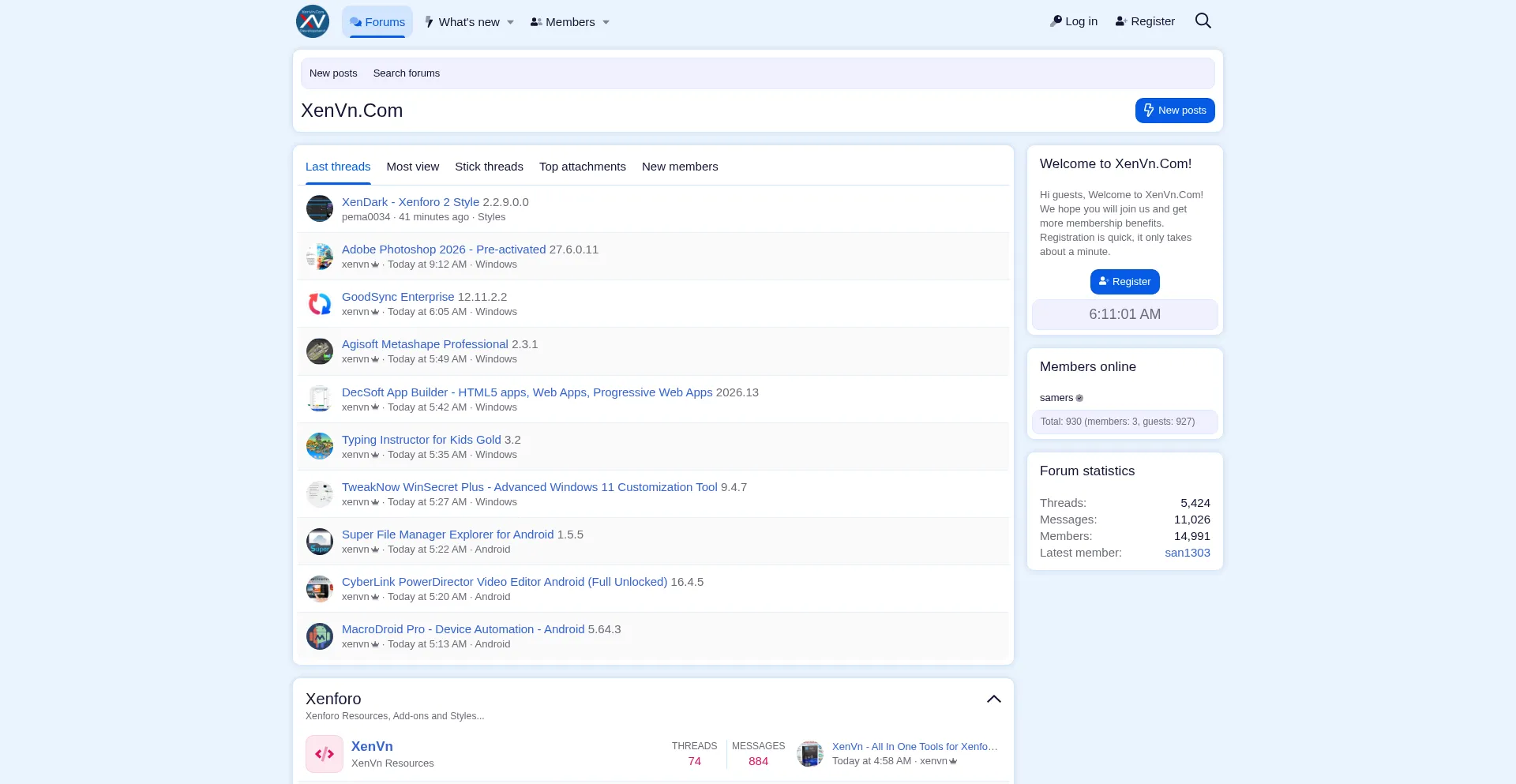
Task: Collapse the Xenforo category section
Action: [994, 699]
